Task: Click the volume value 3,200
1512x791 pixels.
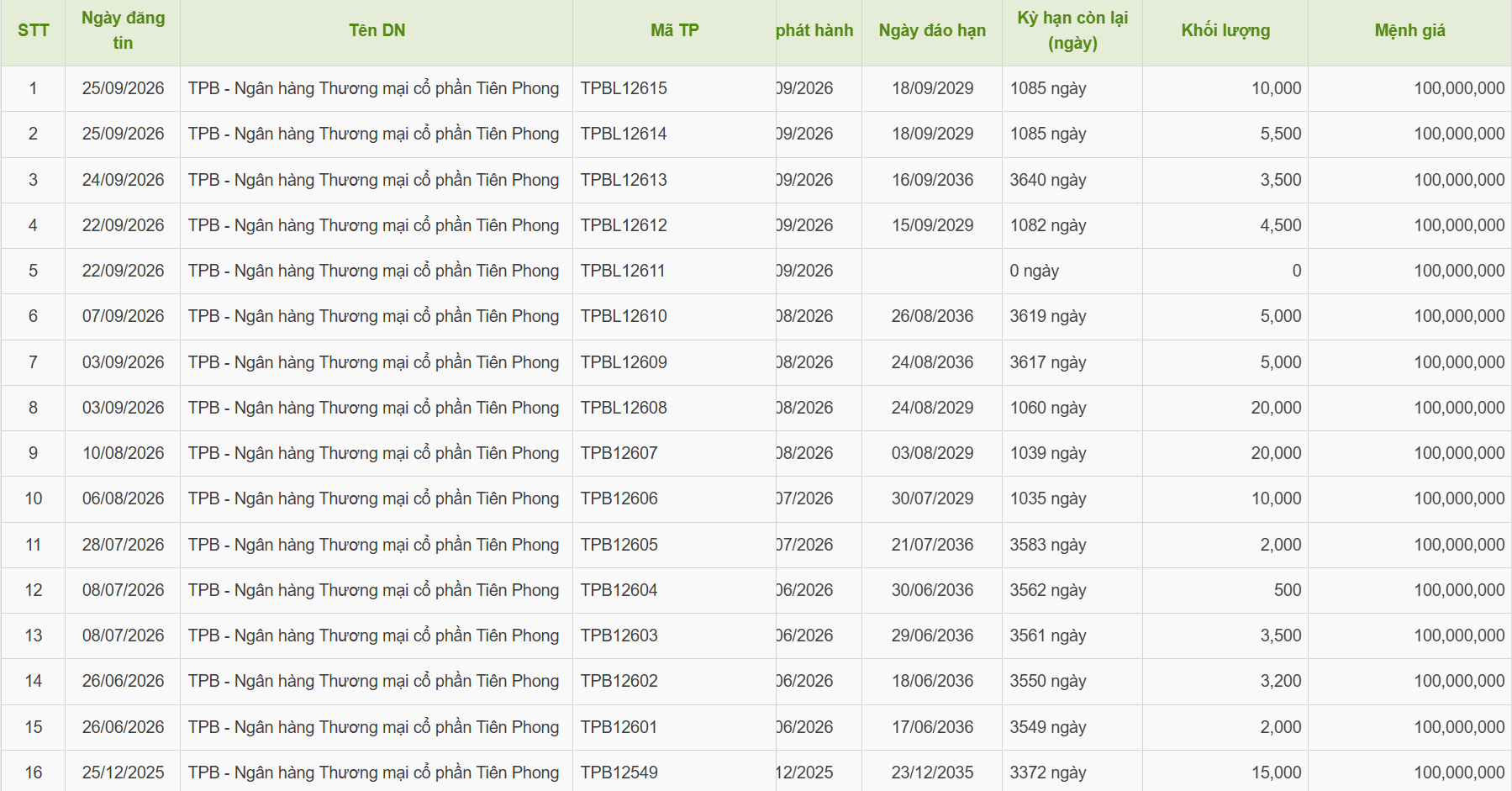Action: pos(1280,681)
